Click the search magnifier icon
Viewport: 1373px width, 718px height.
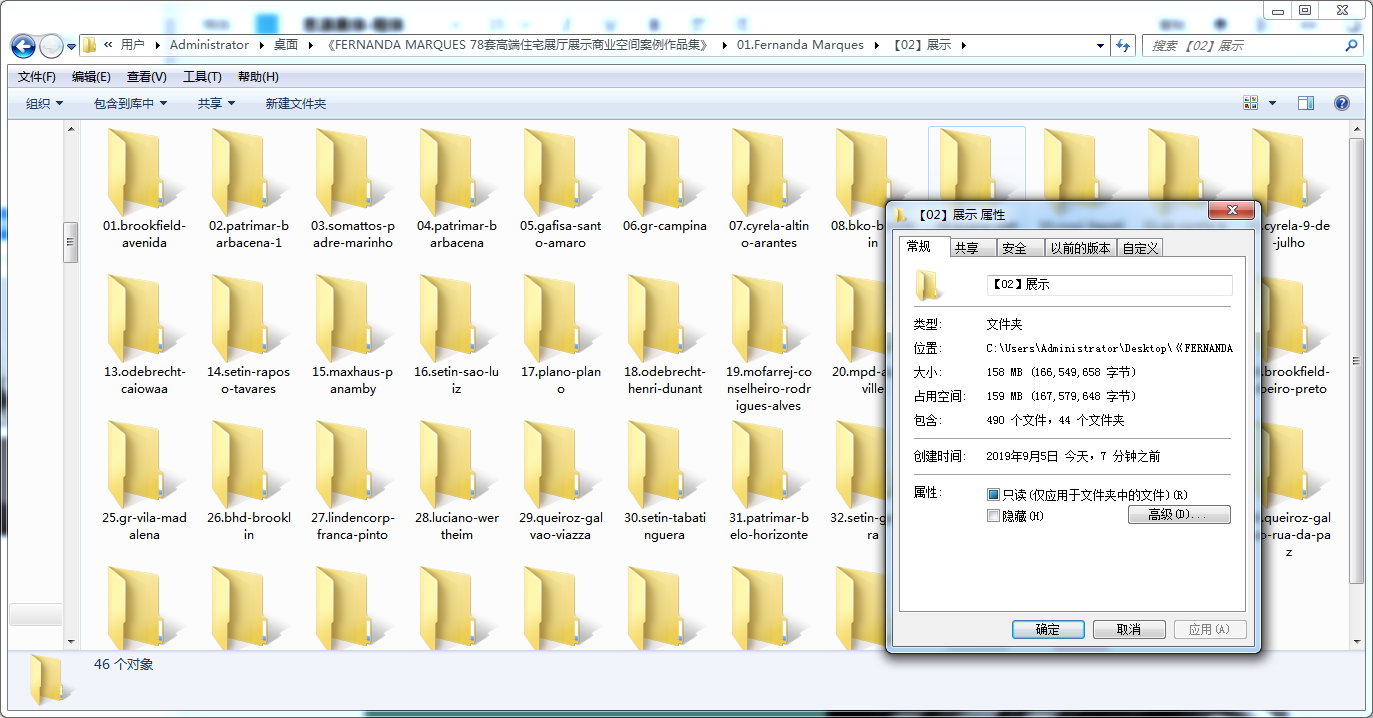[x=1351, y=45]
